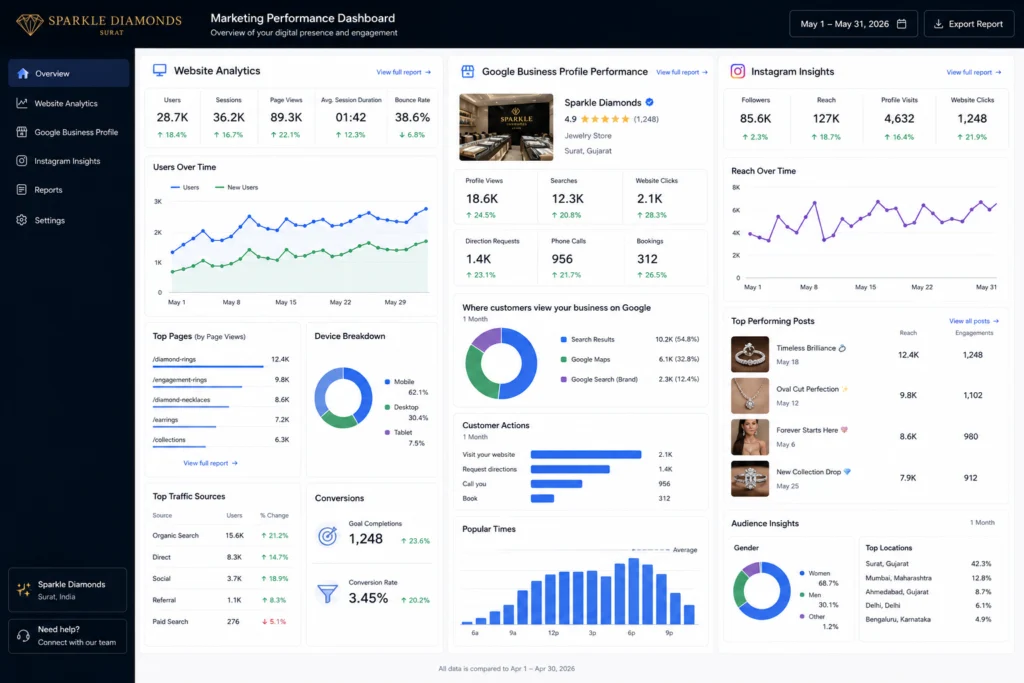Toggle the Users legend in Users Over Time

pos(185,187)
